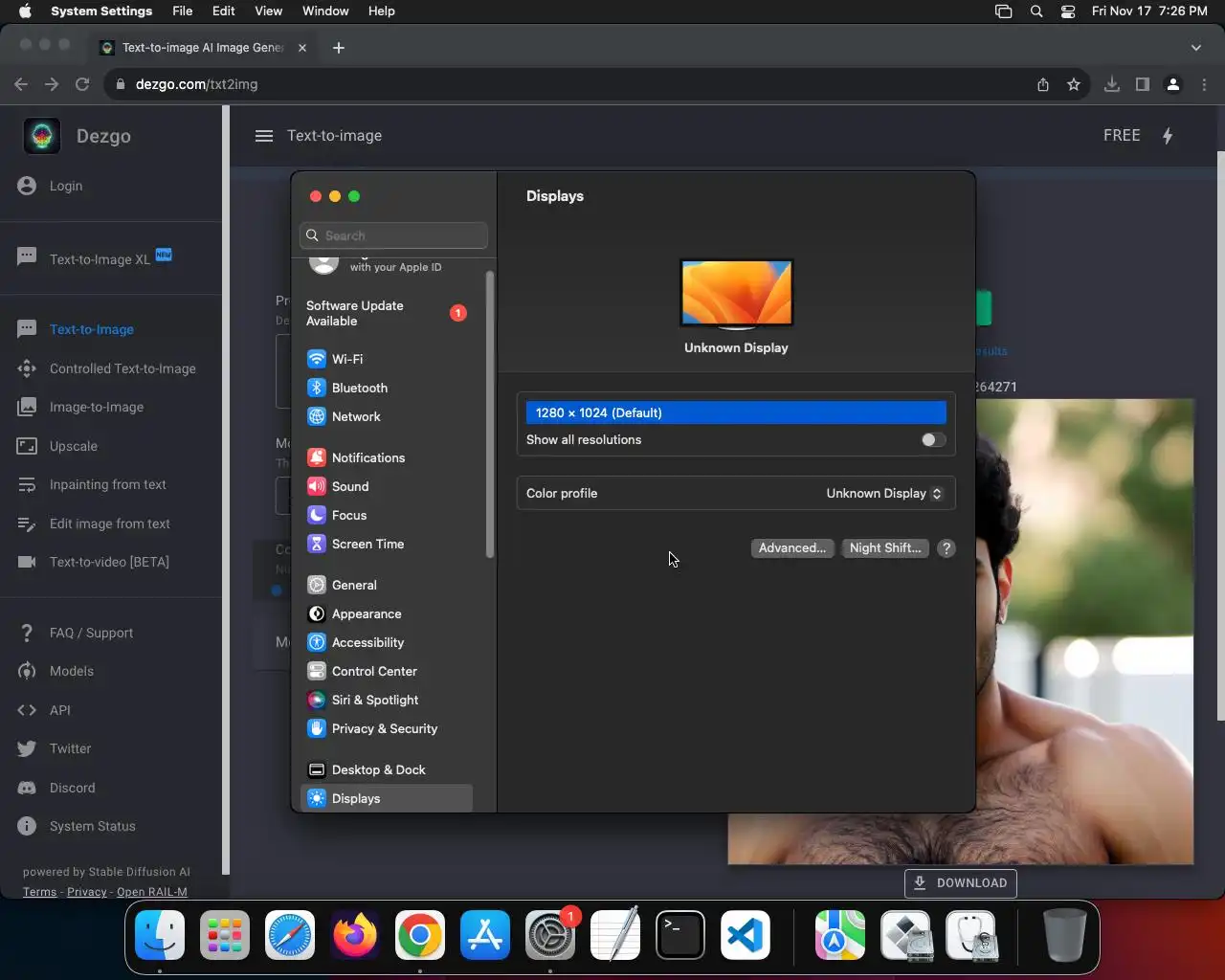
Task: Open Firefox from the Dock
Action: (355, 935)
